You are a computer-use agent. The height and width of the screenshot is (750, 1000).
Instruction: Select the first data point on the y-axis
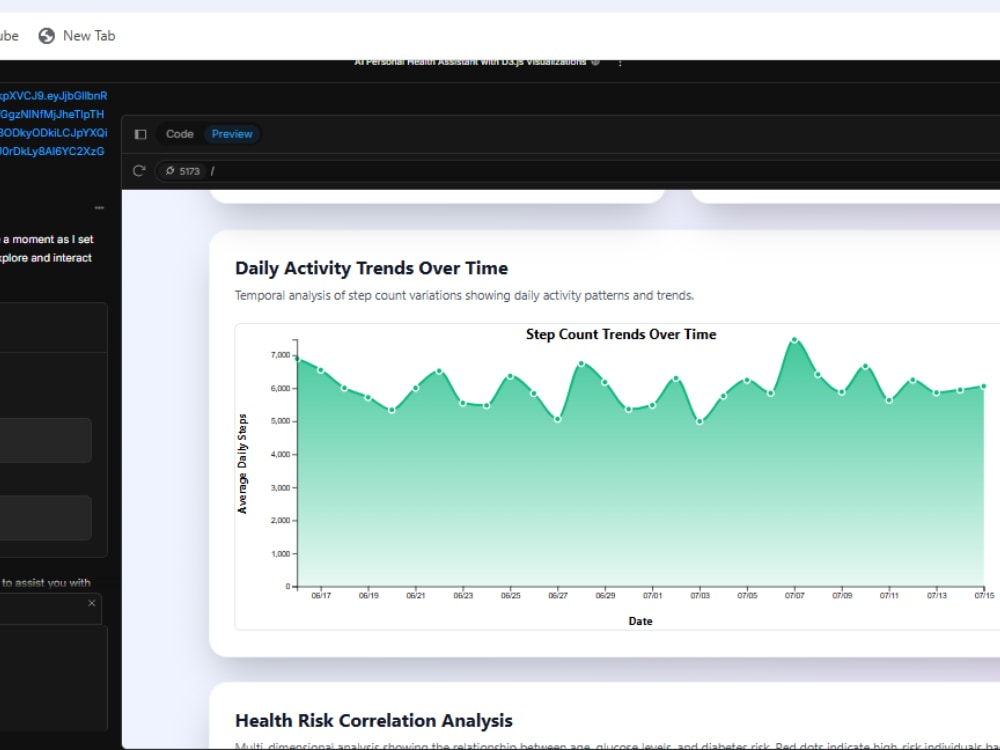297,359
